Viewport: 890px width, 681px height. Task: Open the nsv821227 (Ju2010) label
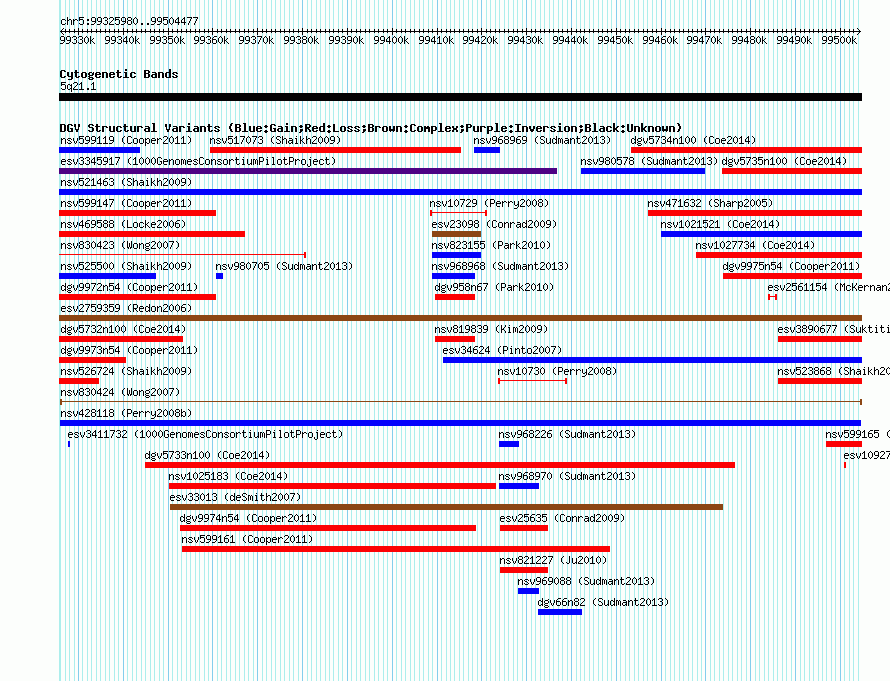pyautogui.click(x=553, y=560)
